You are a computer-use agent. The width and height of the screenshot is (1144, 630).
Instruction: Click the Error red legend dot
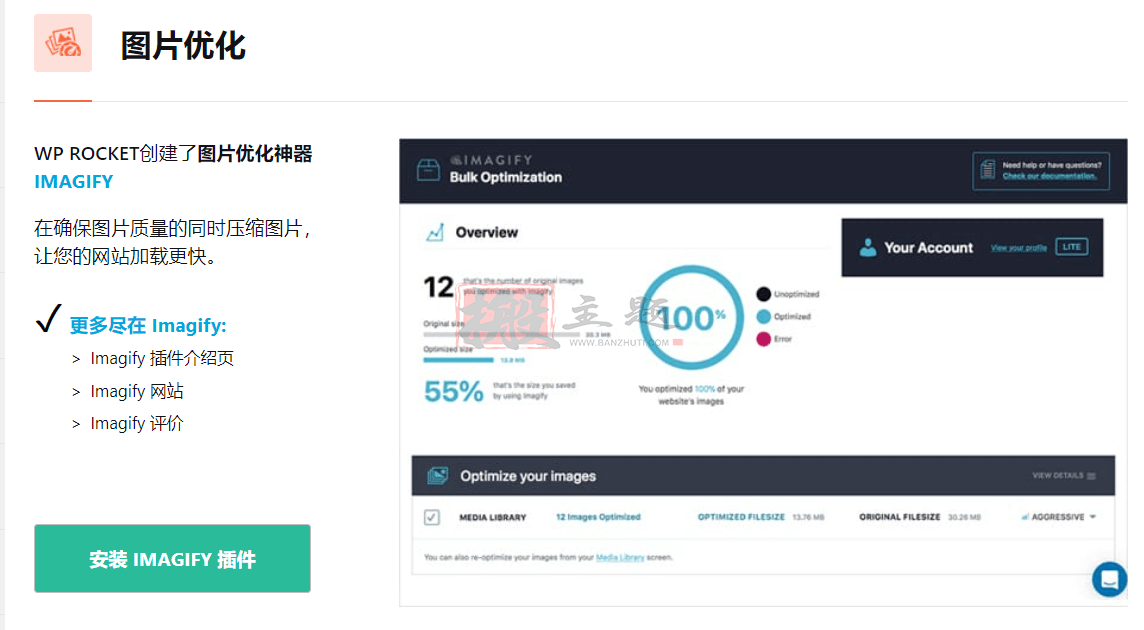pyautogui.click(x=764, y=339)
